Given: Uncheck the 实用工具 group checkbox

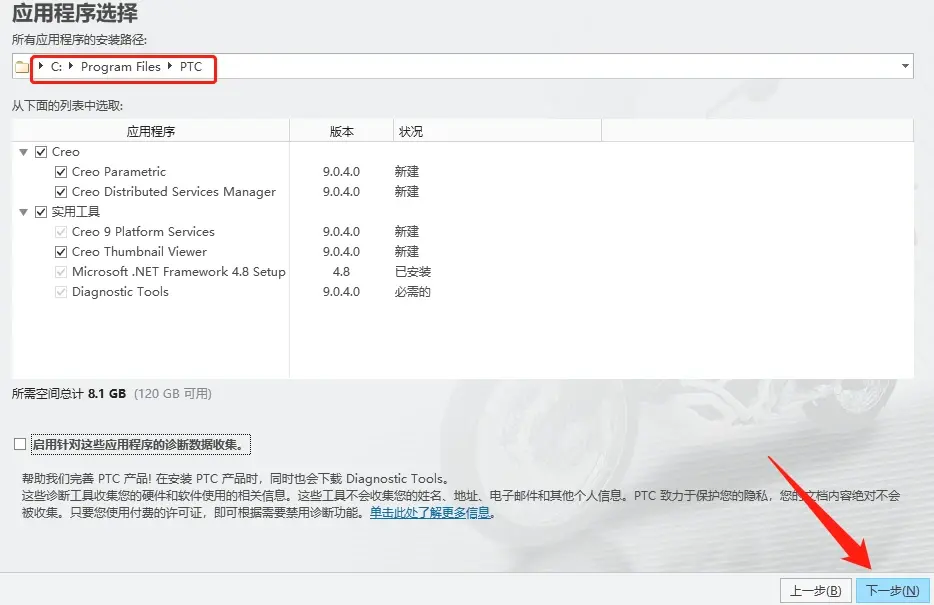Looking at the screenshot, I should pos(41,212).
